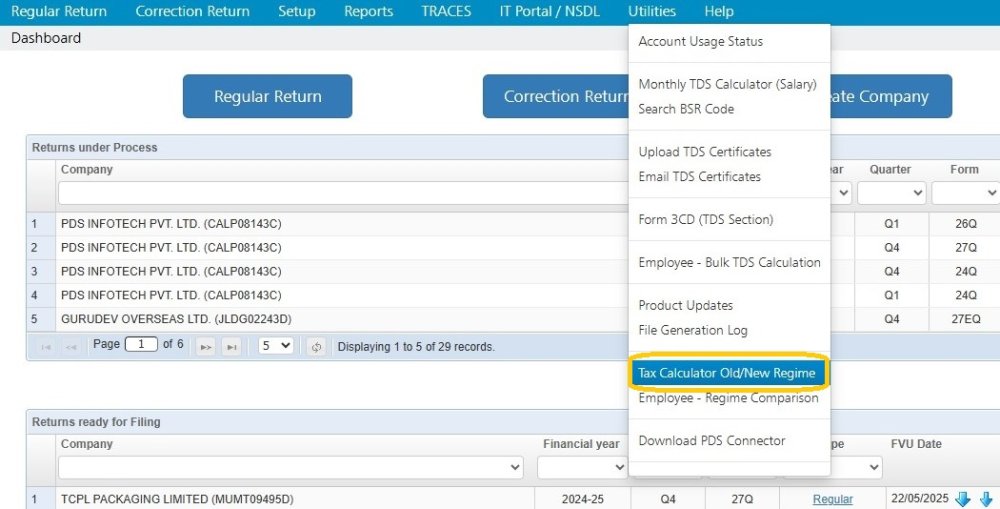The image size is (1000, 509).
Task: Click Quarter column header
Action: point(890,170)
